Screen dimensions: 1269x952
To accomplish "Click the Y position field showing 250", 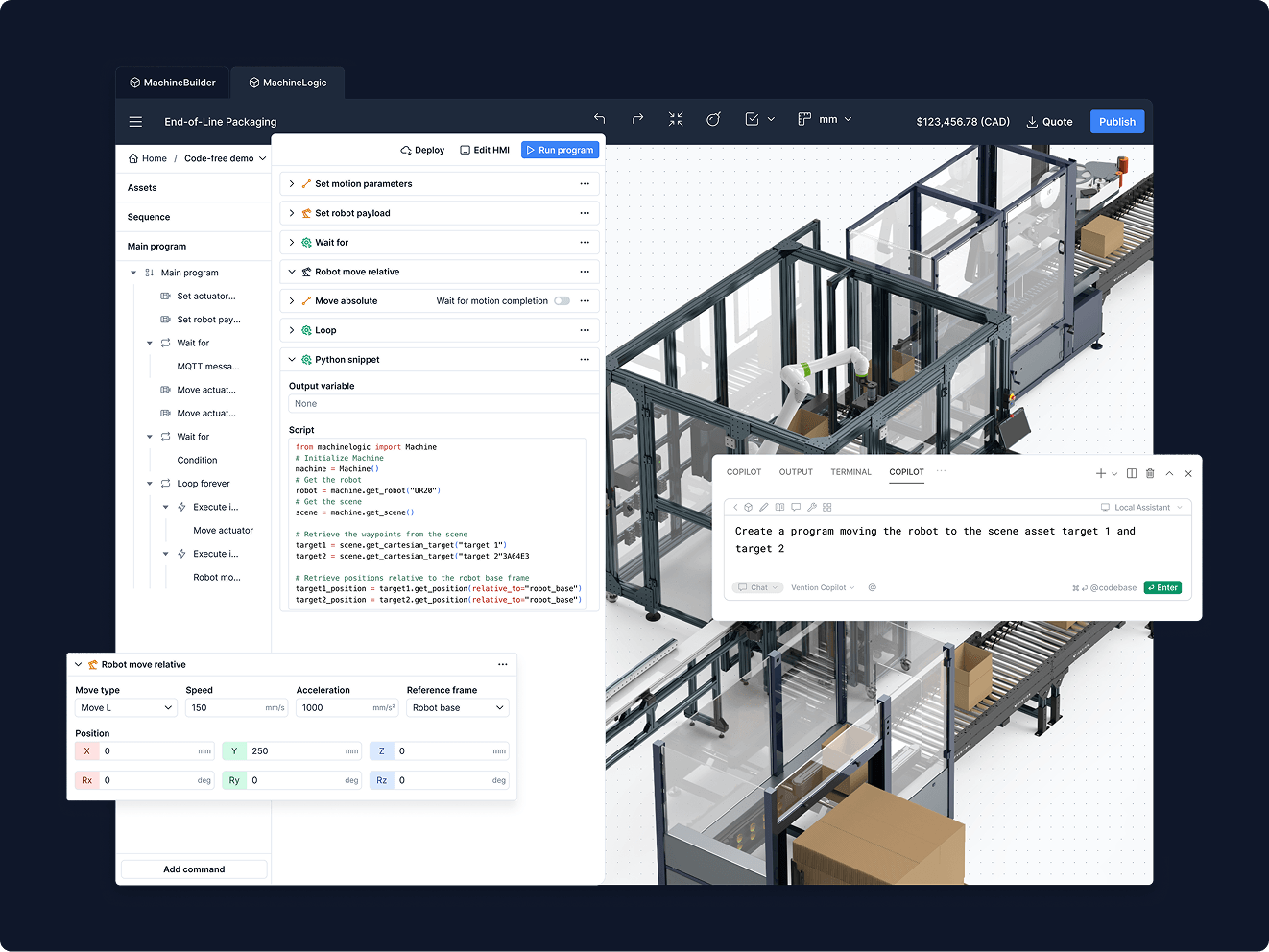I will pos(293,751).
